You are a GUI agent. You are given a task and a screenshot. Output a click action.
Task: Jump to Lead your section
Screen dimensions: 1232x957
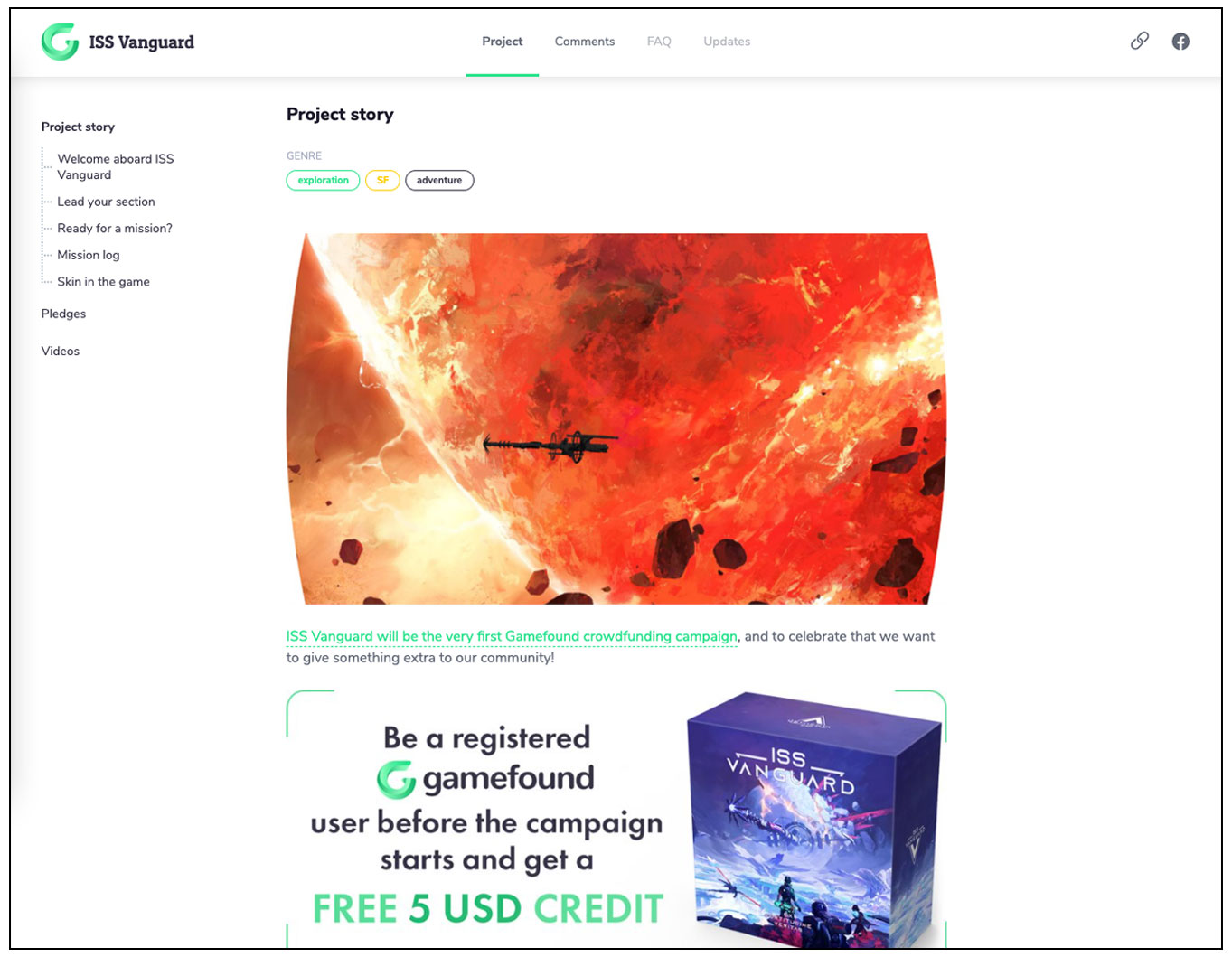coord(106,202)
